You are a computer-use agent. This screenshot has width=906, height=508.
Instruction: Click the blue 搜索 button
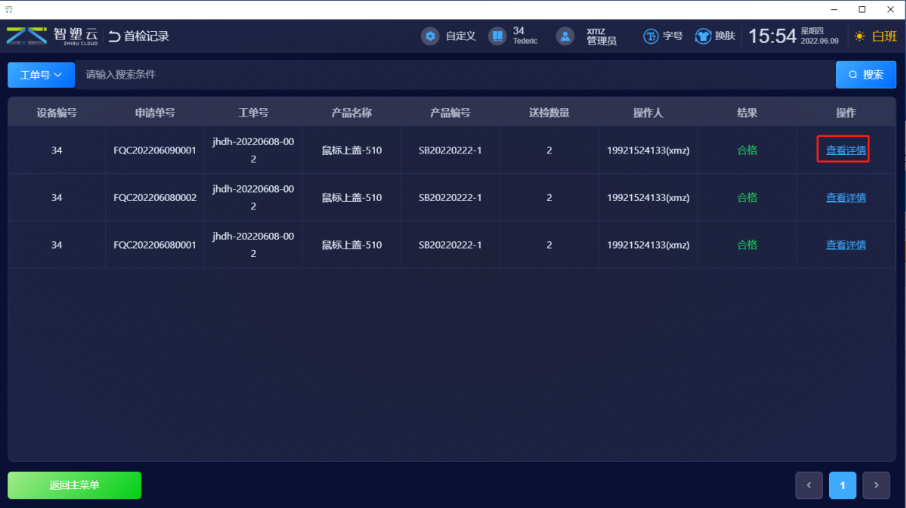[x=865, y=75]
